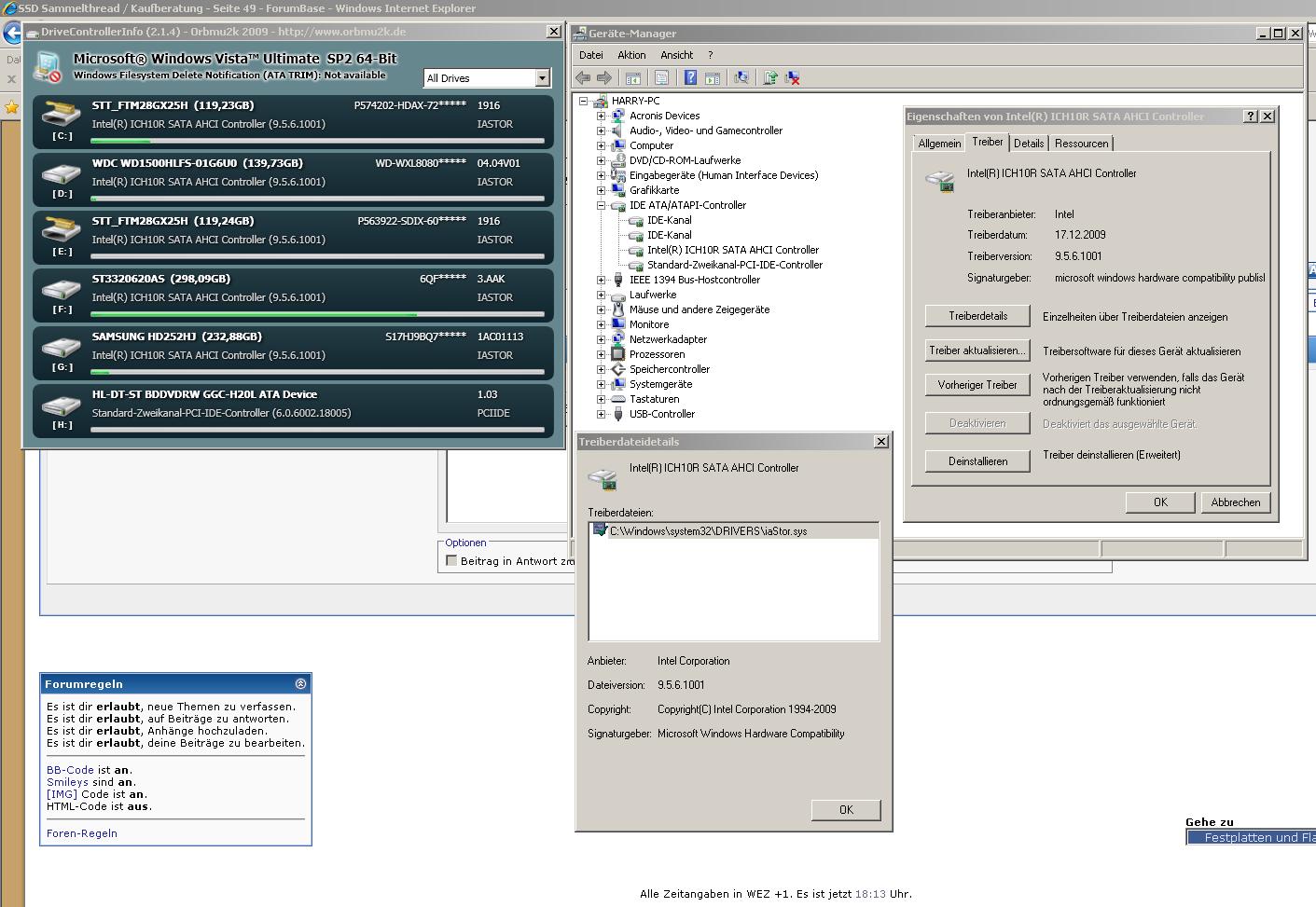Click the help question mark in Eigenschaften title bar
This screenshot has width=1316, height=907.
pyautogui.click(x=1251, y=117)
